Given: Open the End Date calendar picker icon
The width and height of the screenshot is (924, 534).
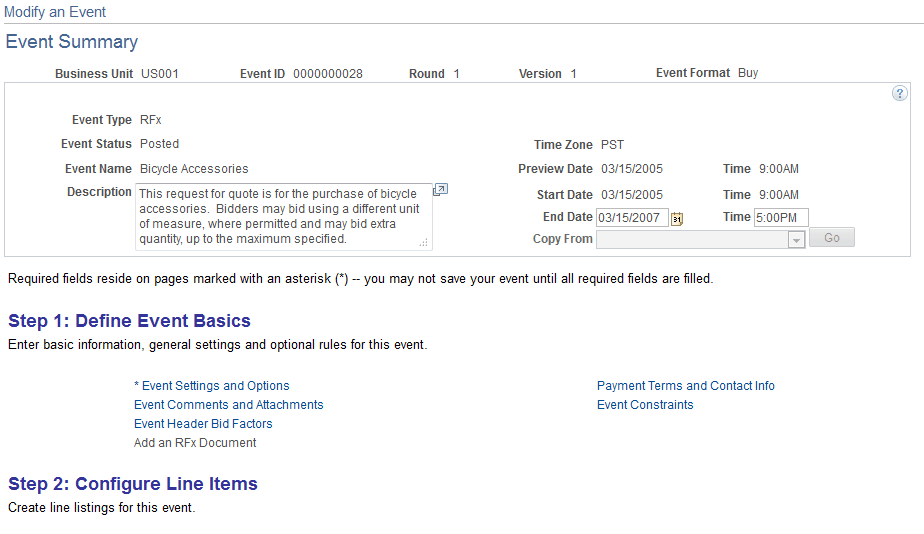Looking at the screenshot, I should 677,219.
